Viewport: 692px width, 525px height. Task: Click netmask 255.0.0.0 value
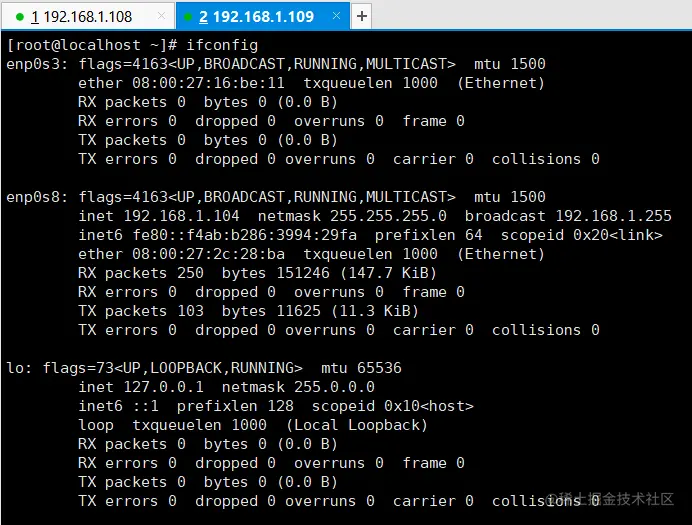[x=335, y=387]
